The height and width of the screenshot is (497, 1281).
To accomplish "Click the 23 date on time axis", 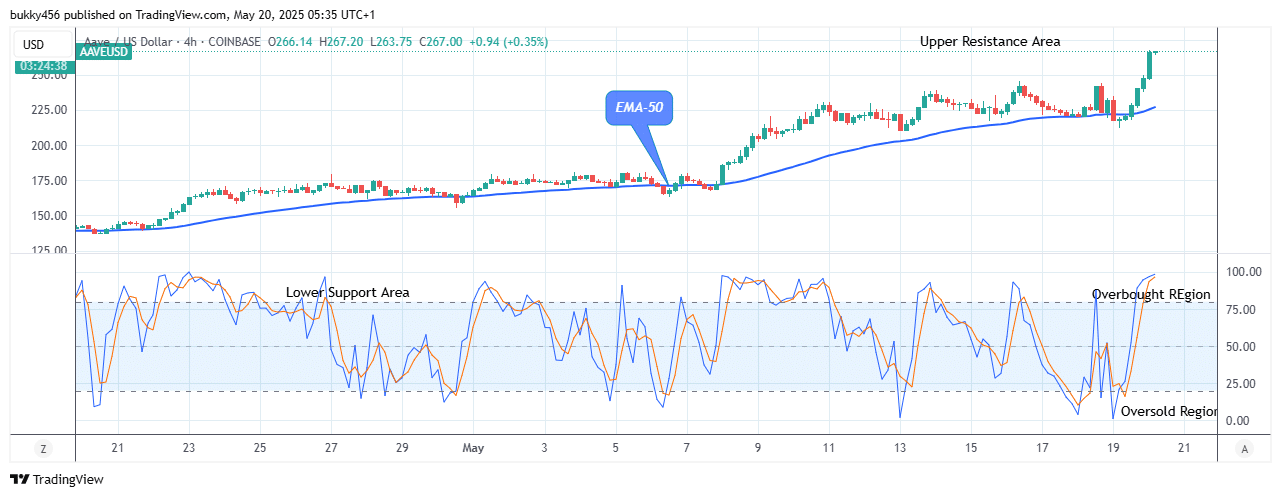I will [189, 448].
